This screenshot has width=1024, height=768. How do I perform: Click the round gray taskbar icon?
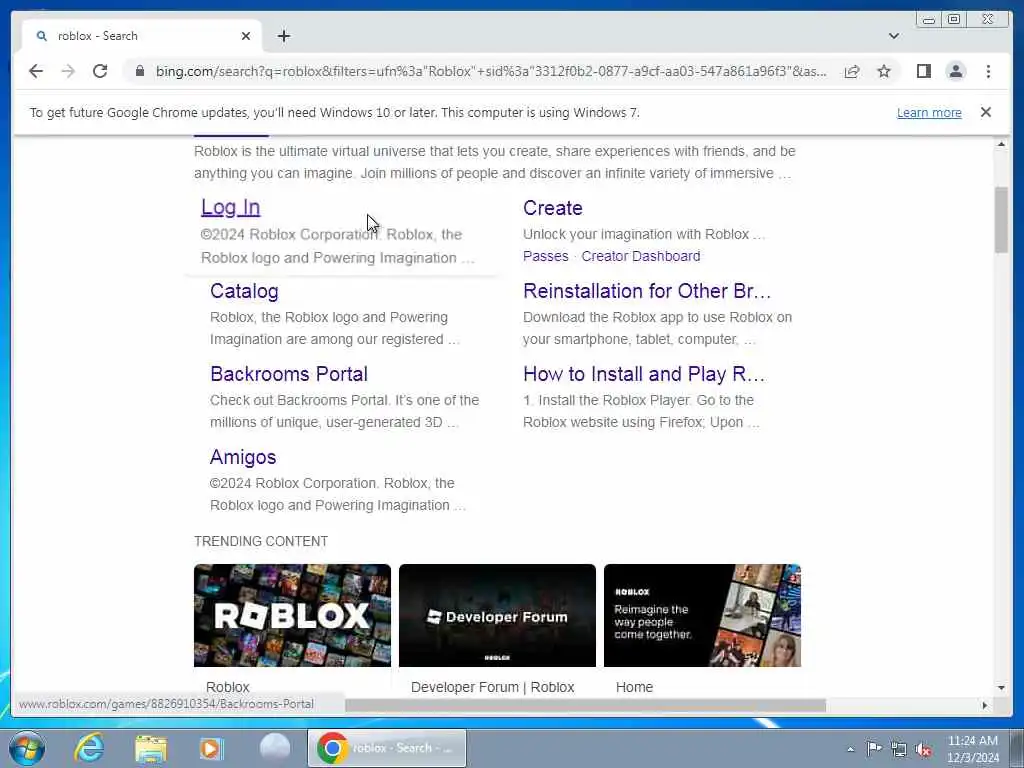click(275, 748)
